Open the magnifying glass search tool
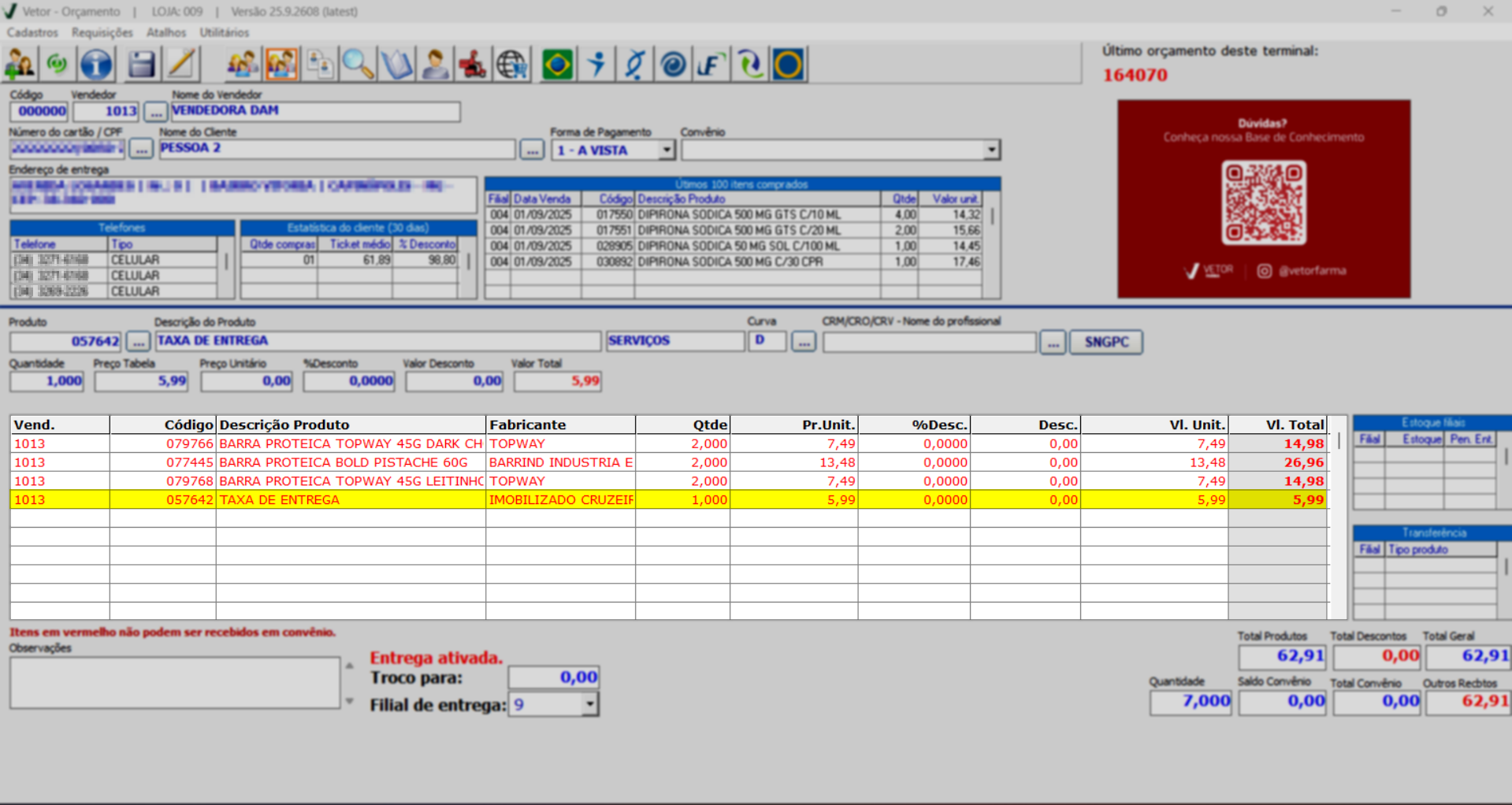Screen dimensions: 1512x805 click(358, 65)
